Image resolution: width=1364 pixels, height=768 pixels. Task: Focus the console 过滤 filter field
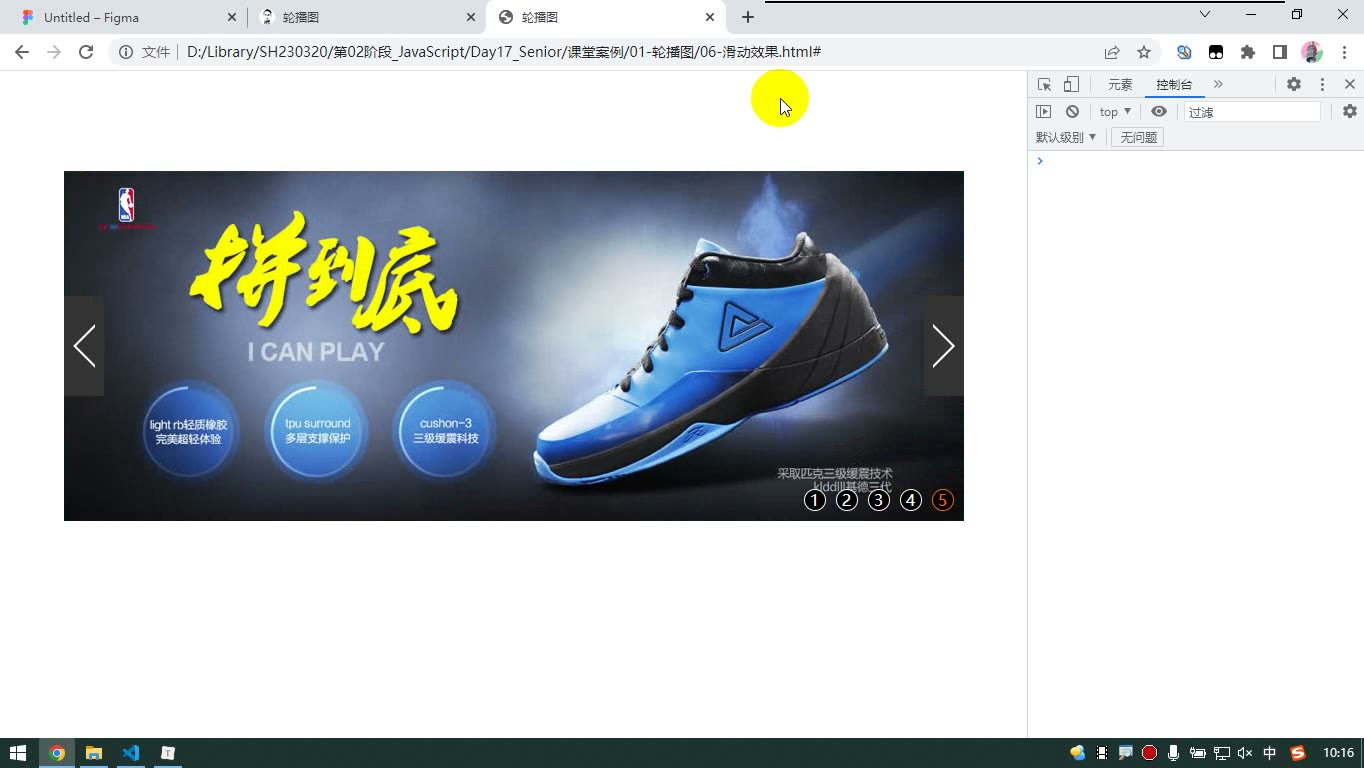[x=1252, y=112]
